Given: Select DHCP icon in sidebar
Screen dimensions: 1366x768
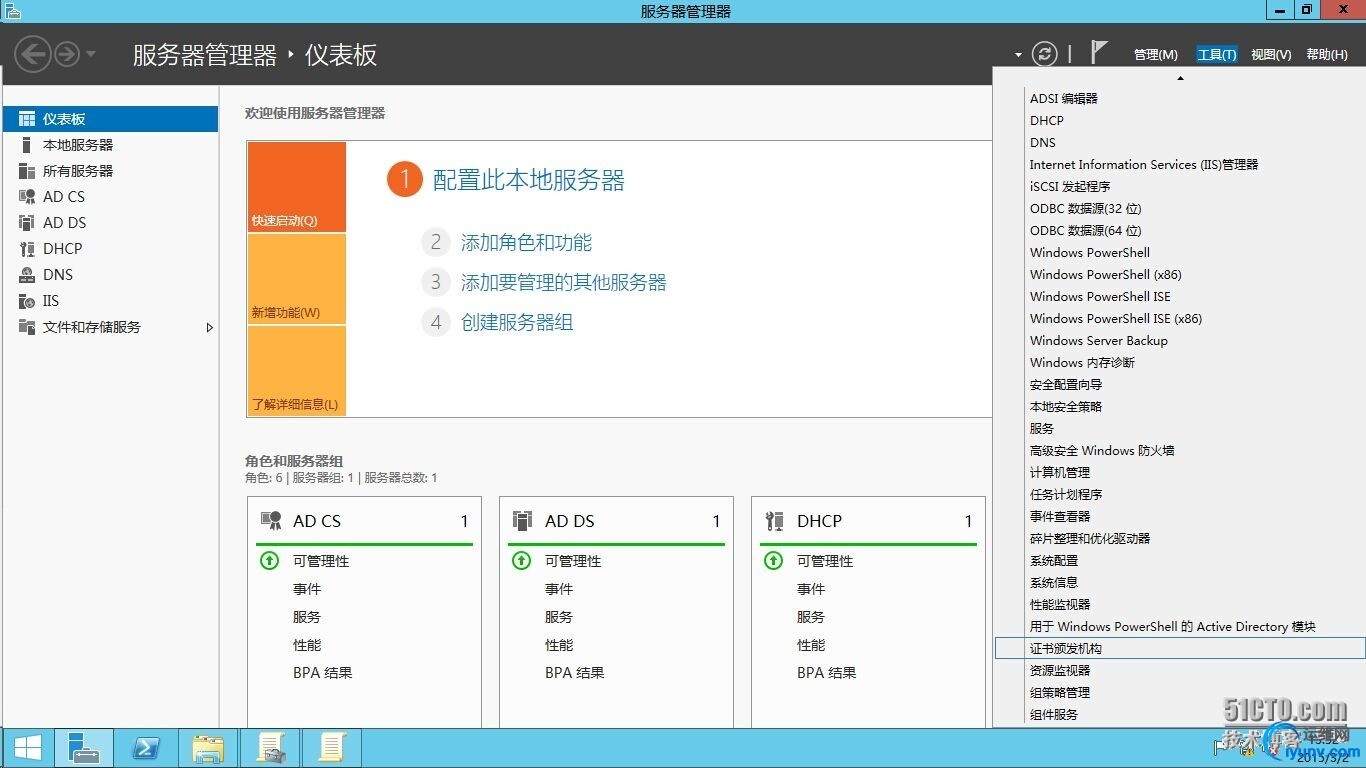Looking at the screenshot, I should click(27, 249).
